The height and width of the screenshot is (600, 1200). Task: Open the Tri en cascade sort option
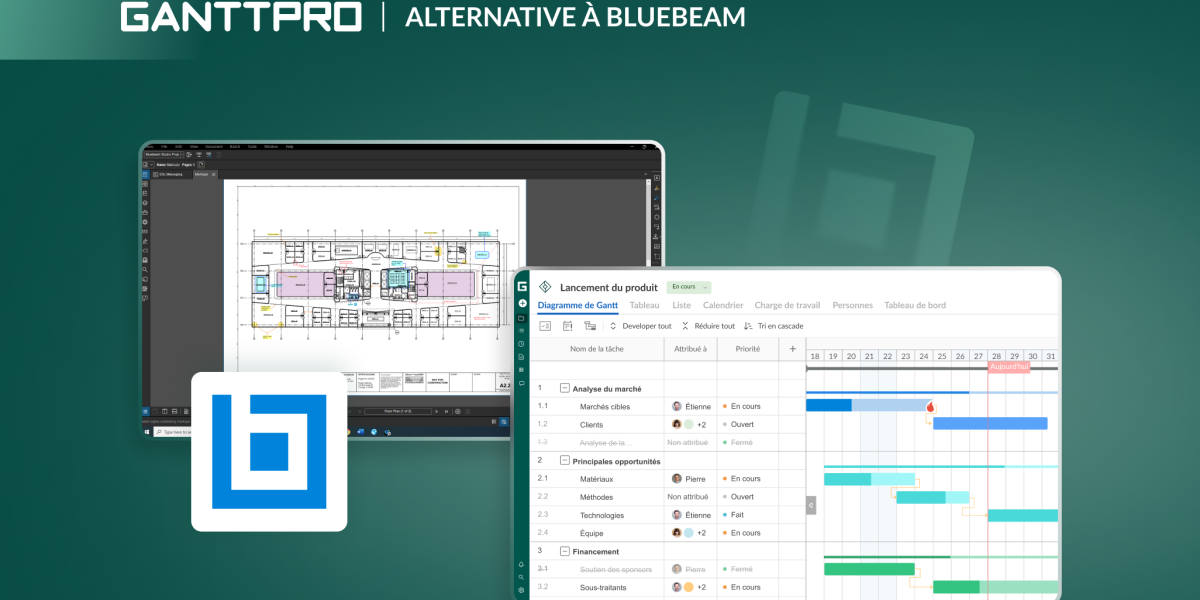click(774, 326)
